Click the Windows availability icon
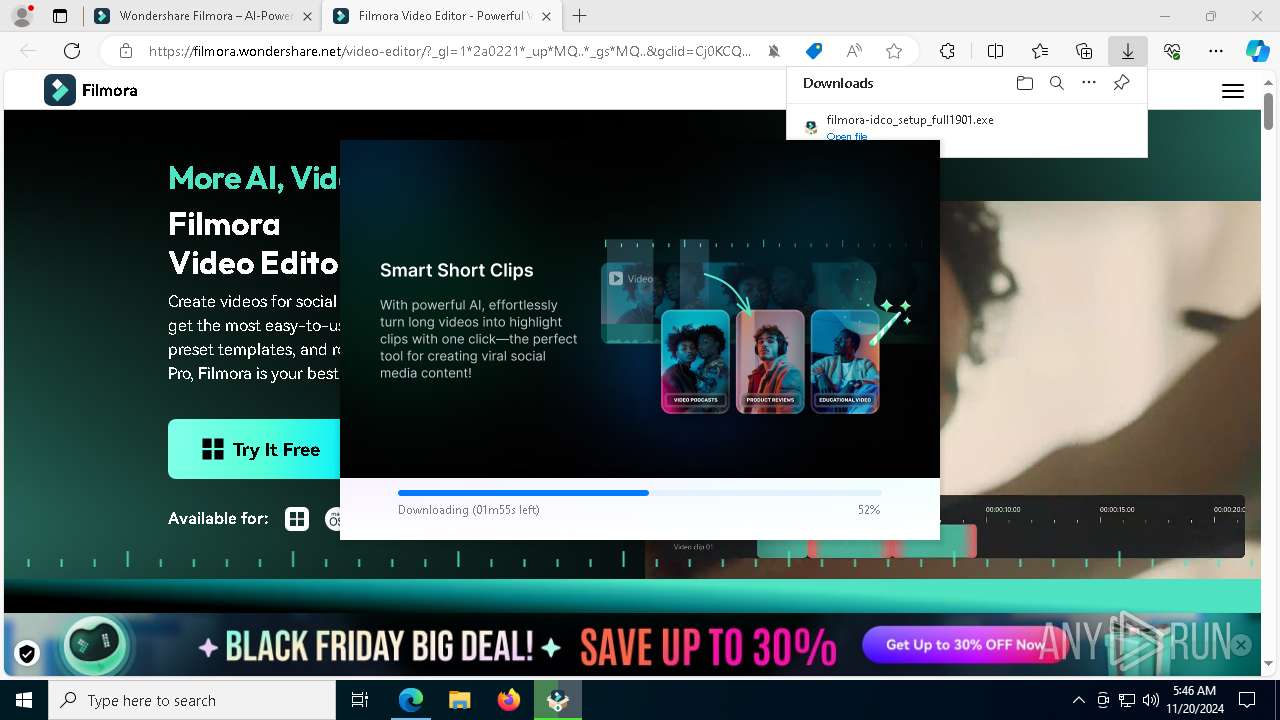 coord(297,519)
